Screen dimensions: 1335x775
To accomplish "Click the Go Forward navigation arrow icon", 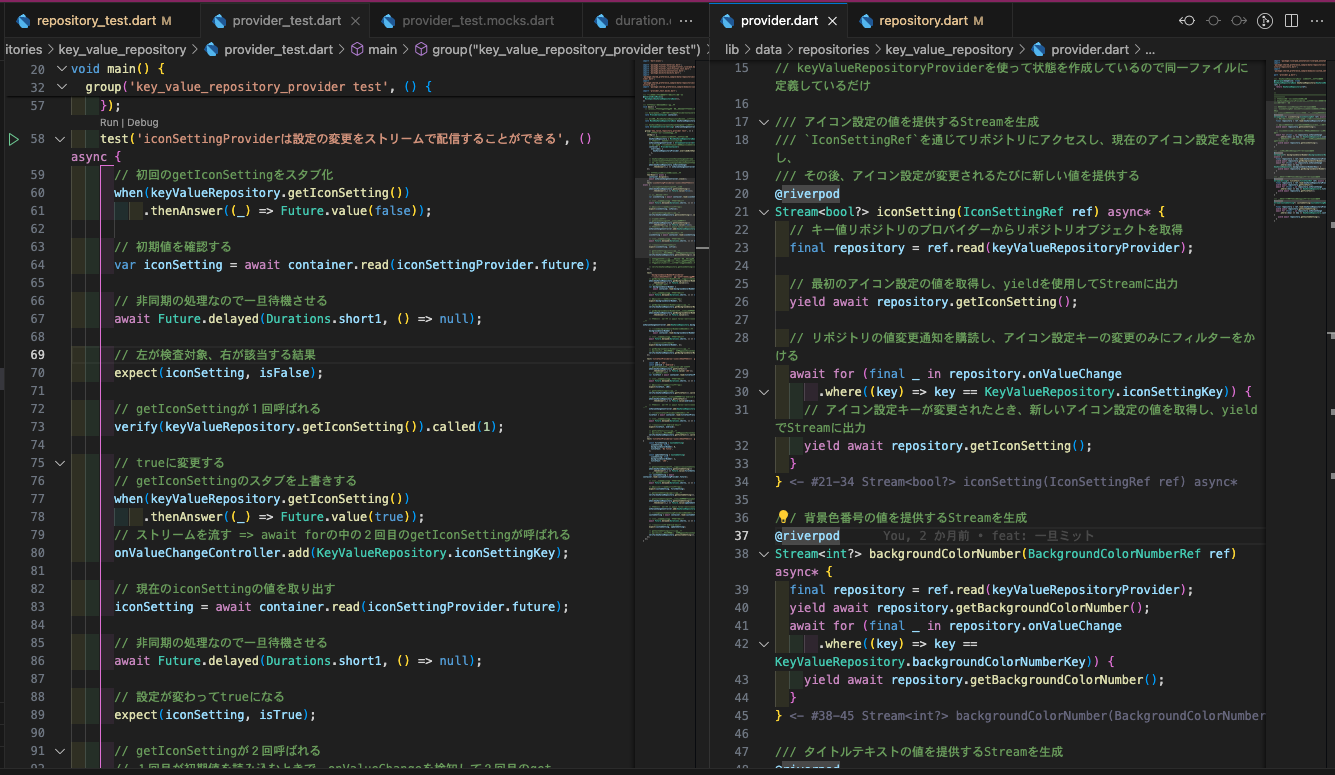I will [1239, 20].
